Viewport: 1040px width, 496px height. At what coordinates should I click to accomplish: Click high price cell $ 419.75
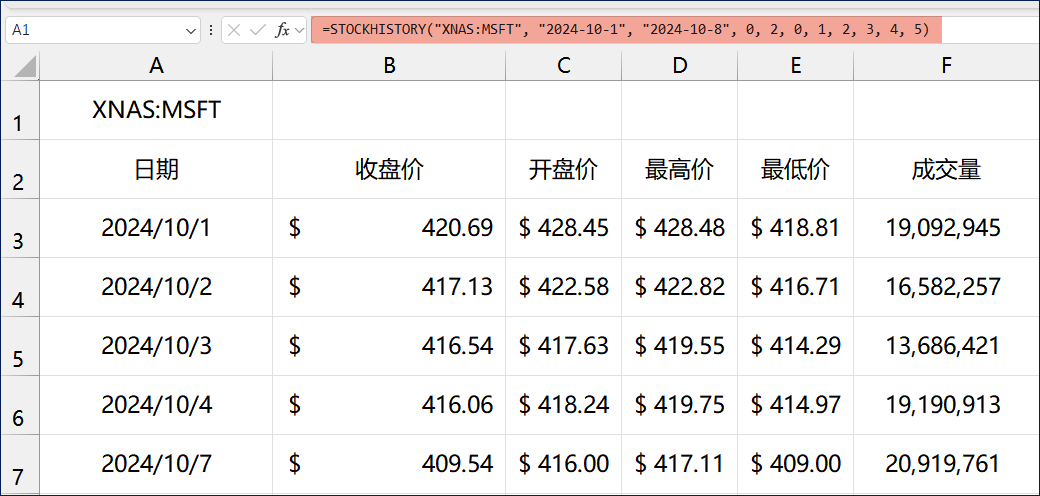point(680,406)
